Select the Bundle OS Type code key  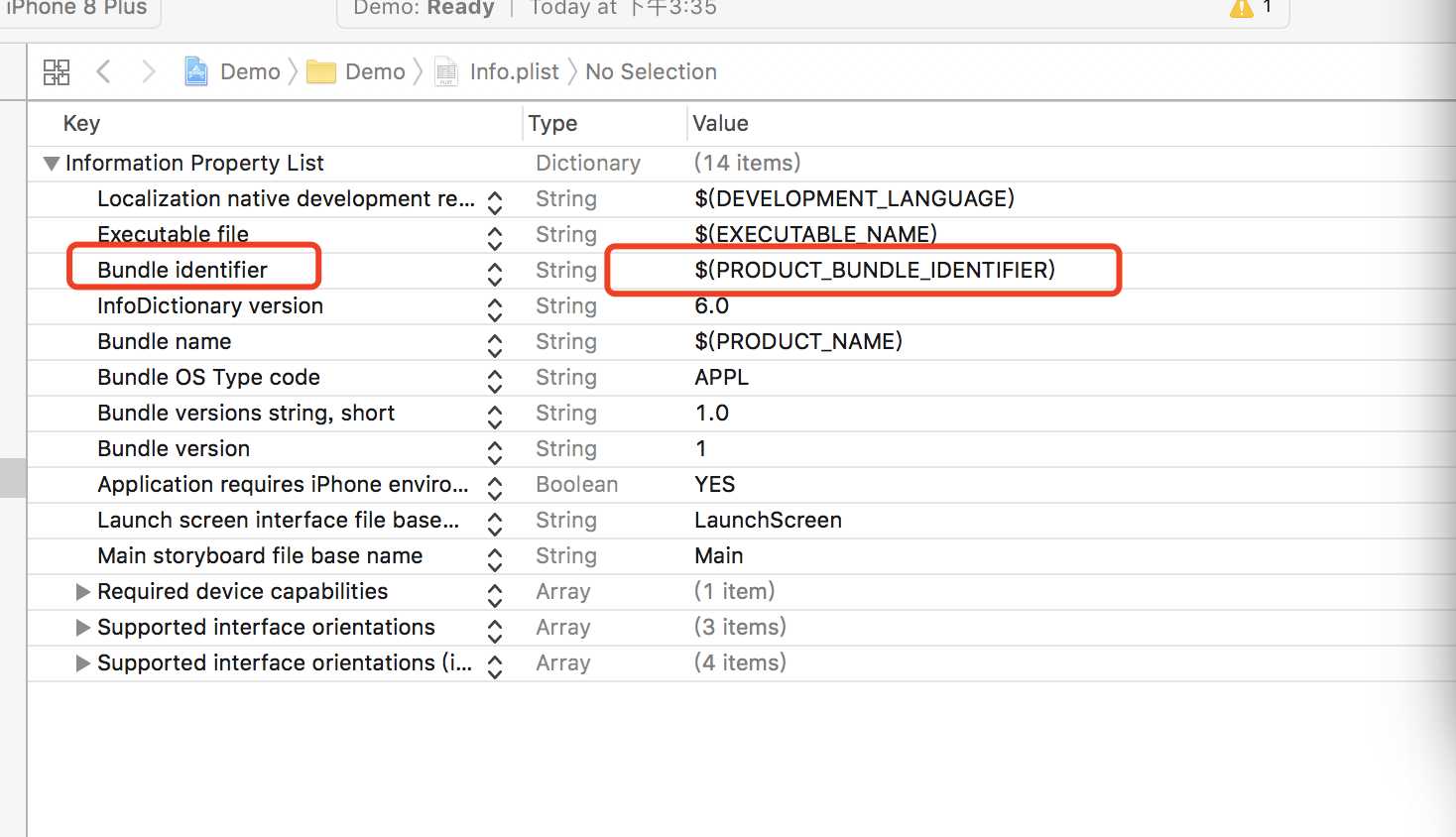[208, 377]
